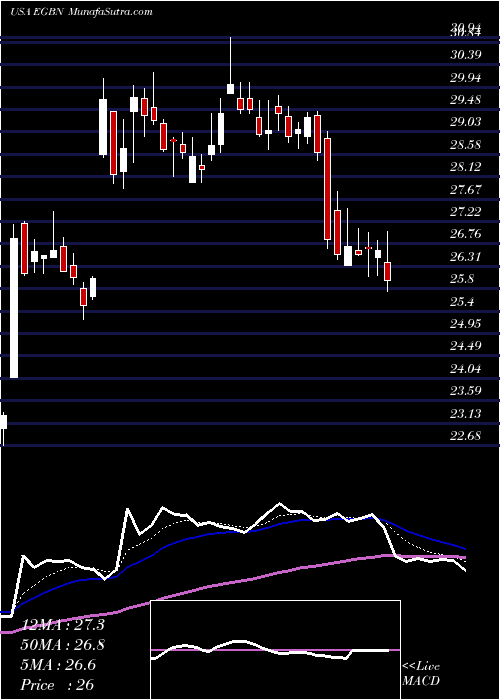Click the small white candle near 23.13 at left edge

click(4, 422)
